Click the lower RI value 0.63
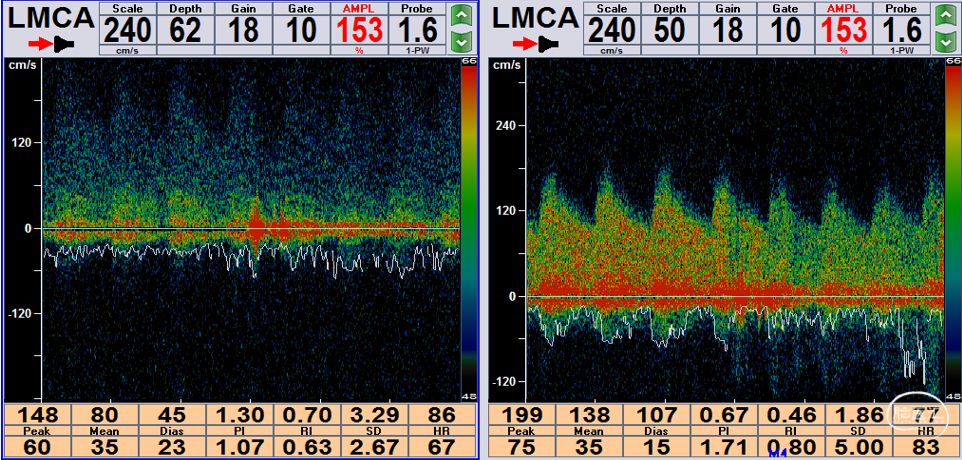This screenshot has width=962, height=460. point(306,446)
